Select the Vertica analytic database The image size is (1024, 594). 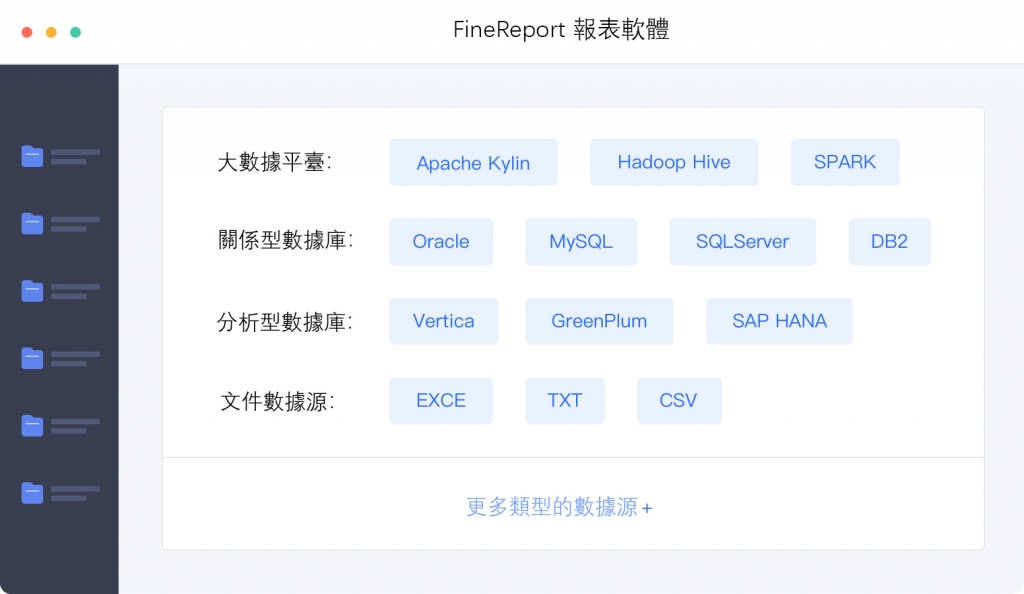[x=443, y=321]
